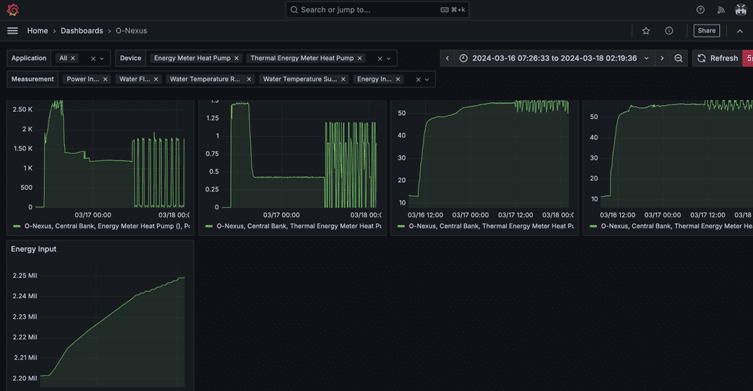Clear all Measurement filter values

coord(418,80)
